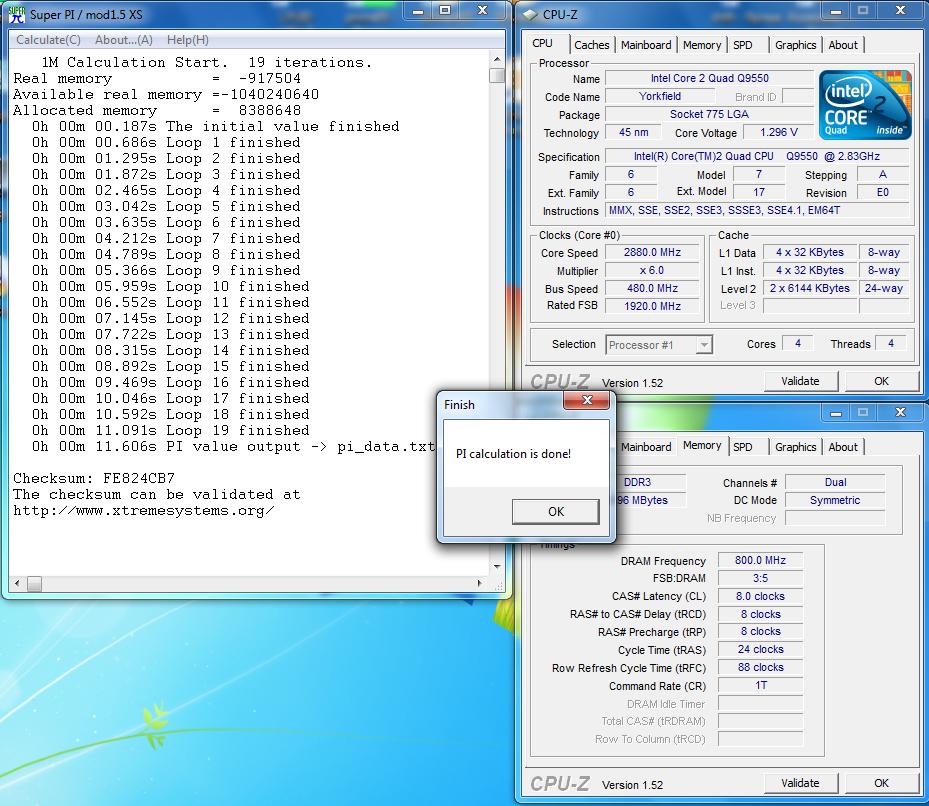Screen dimensions: 929x806
Task: Click scroll down arrow in Super PI log
Action: (x=496, y=567)
